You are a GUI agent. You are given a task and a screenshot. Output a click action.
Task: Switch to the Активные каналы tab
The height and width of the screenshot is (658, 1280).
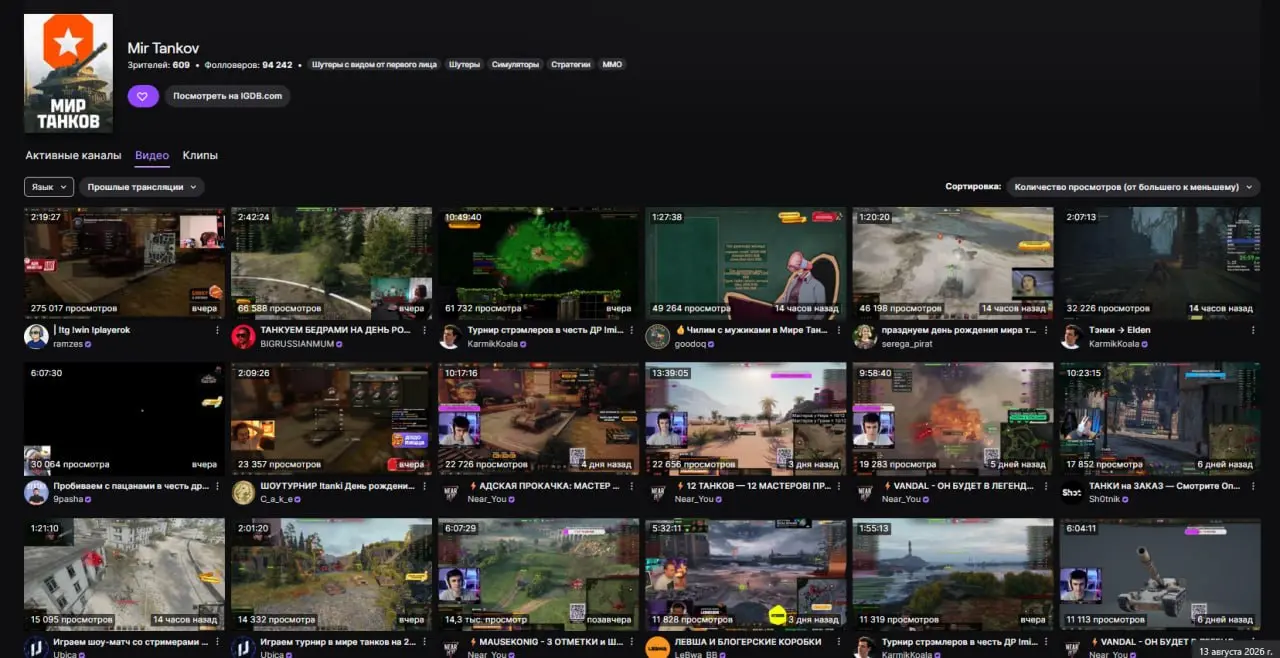pos(73,156)
